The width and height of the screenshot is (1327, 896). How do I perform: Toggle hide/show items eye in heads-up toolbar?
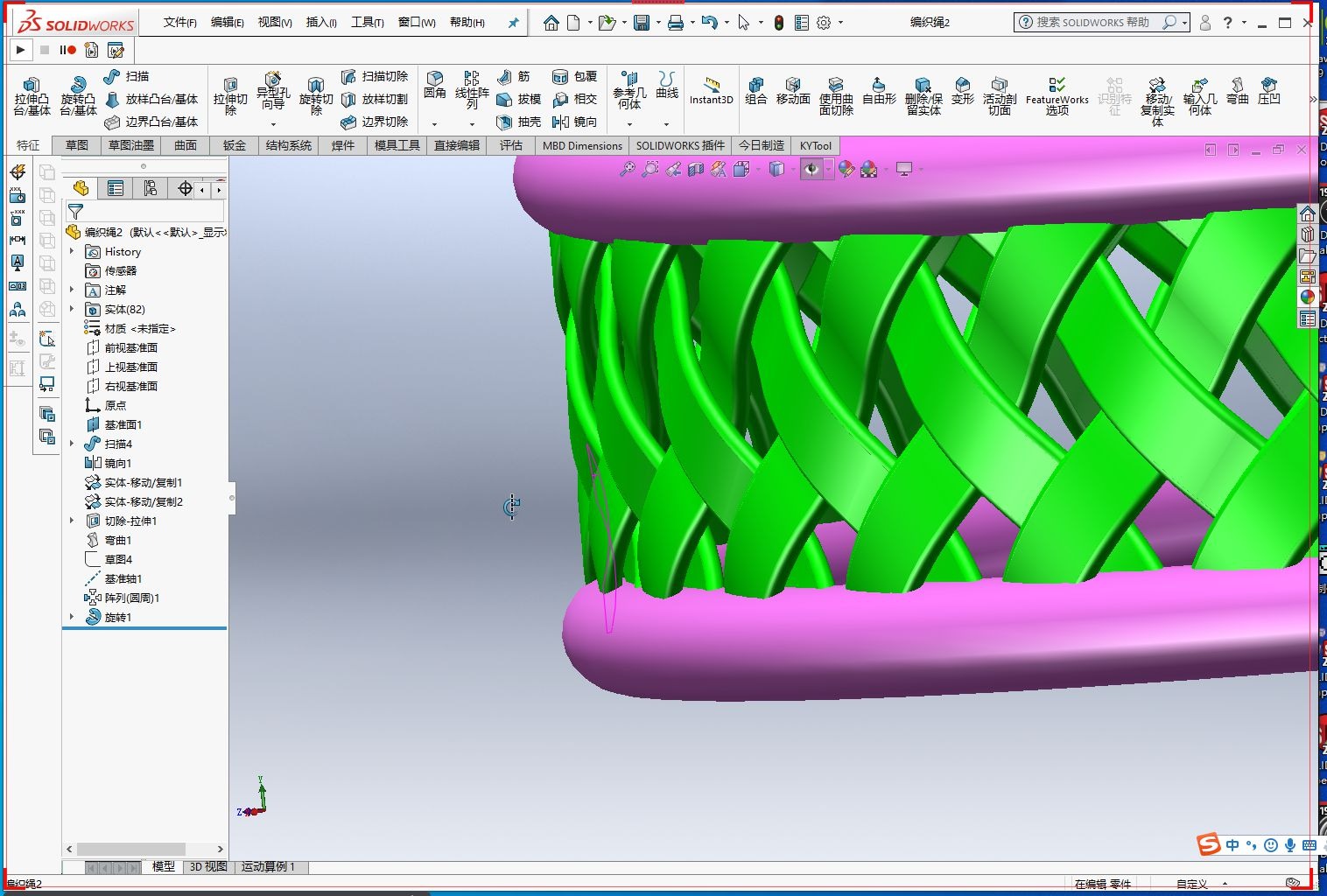pyautogui.click(x=812, y=169)
